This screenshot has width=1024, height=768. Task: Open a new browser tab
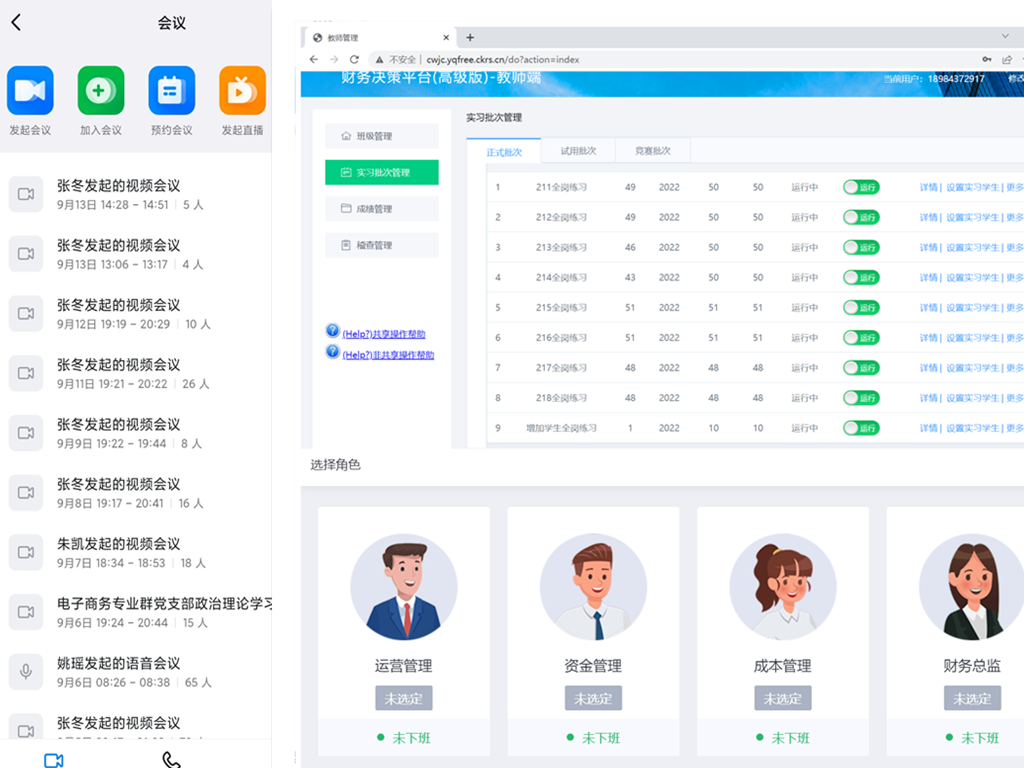point(470,38)
